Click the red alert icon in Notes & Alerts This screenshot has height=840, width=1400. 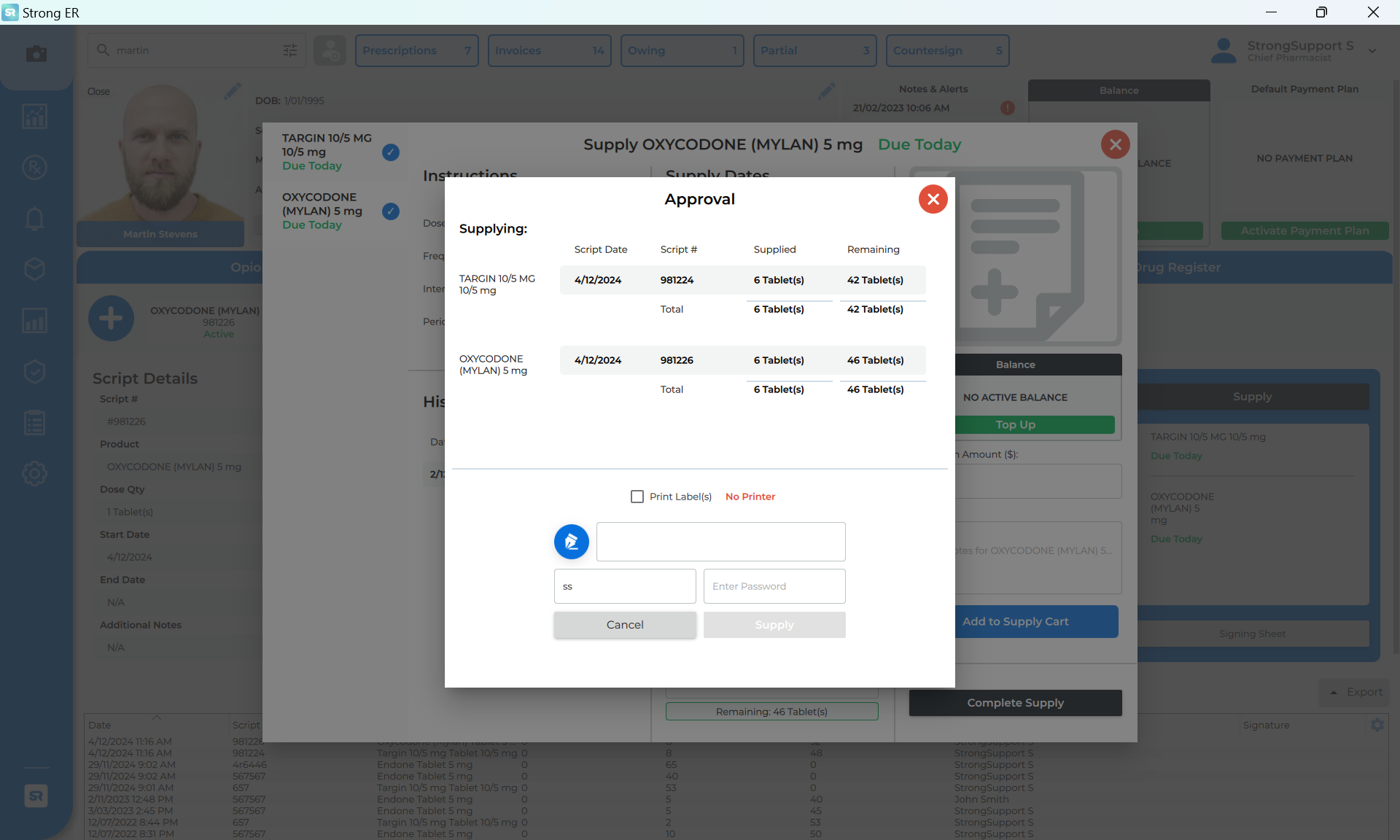tap(1008, 108)
